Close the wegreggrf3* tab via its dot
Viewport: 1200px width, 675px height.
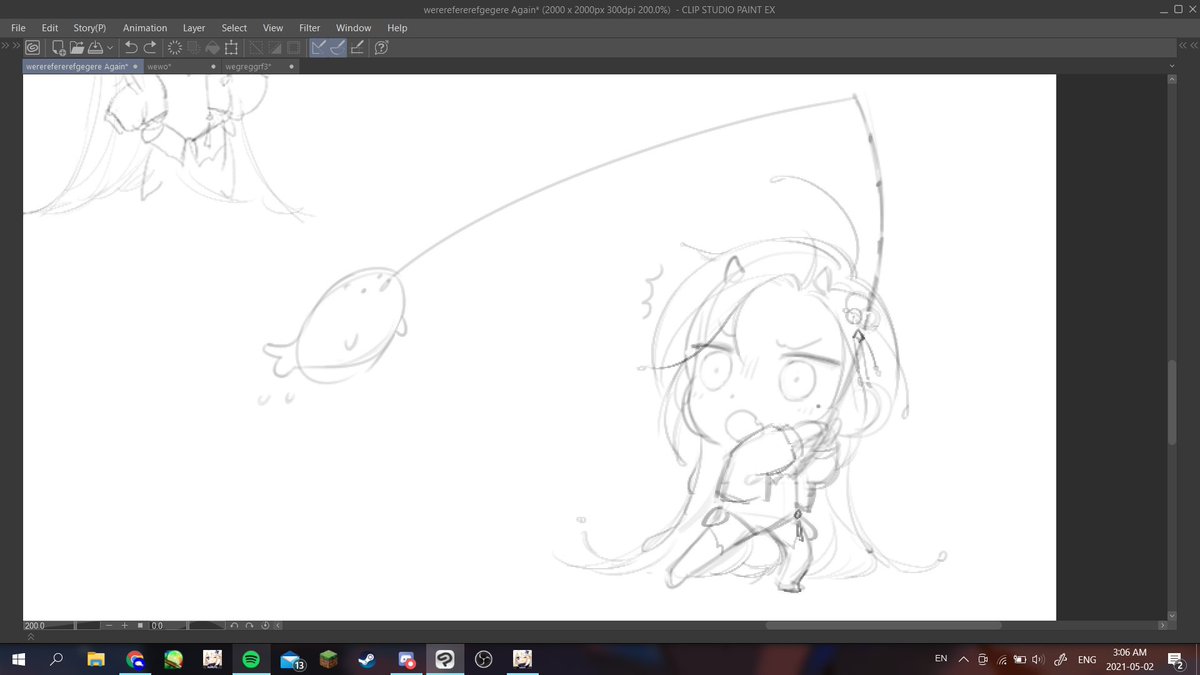(x=291, y=67)
